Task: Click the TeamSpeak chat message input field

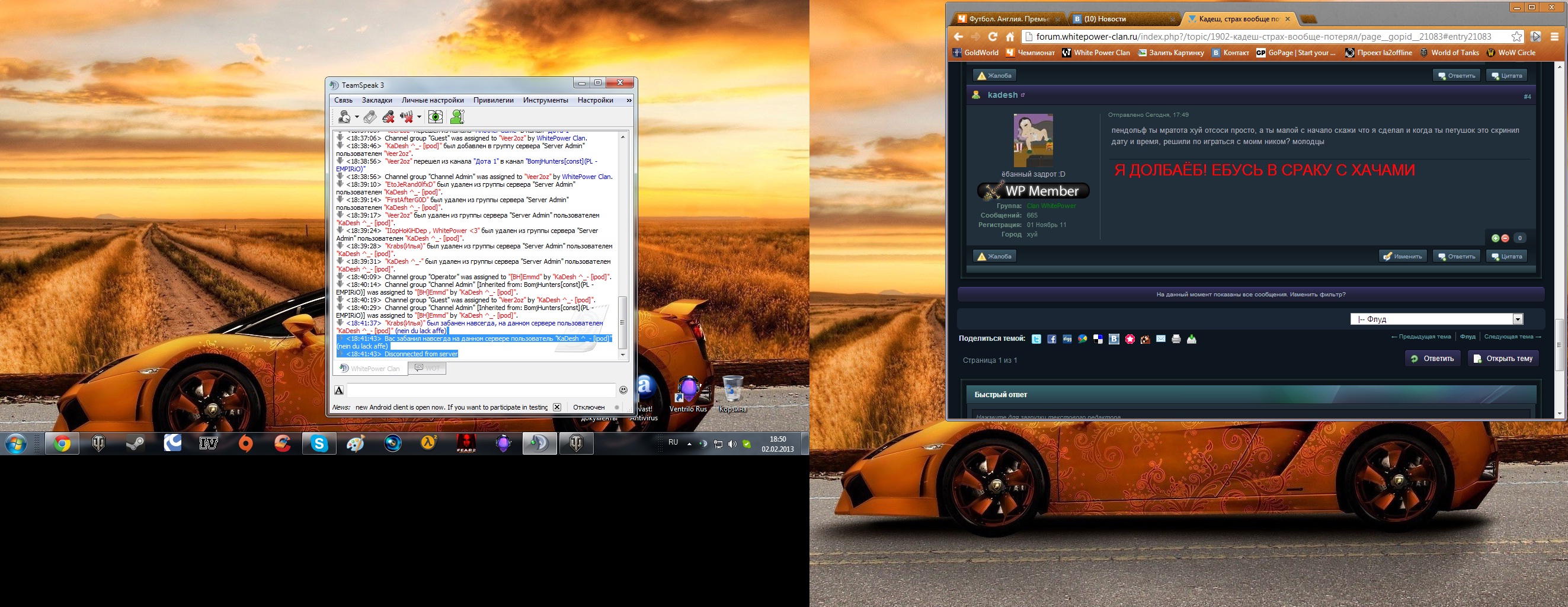Action: (481, 389)
